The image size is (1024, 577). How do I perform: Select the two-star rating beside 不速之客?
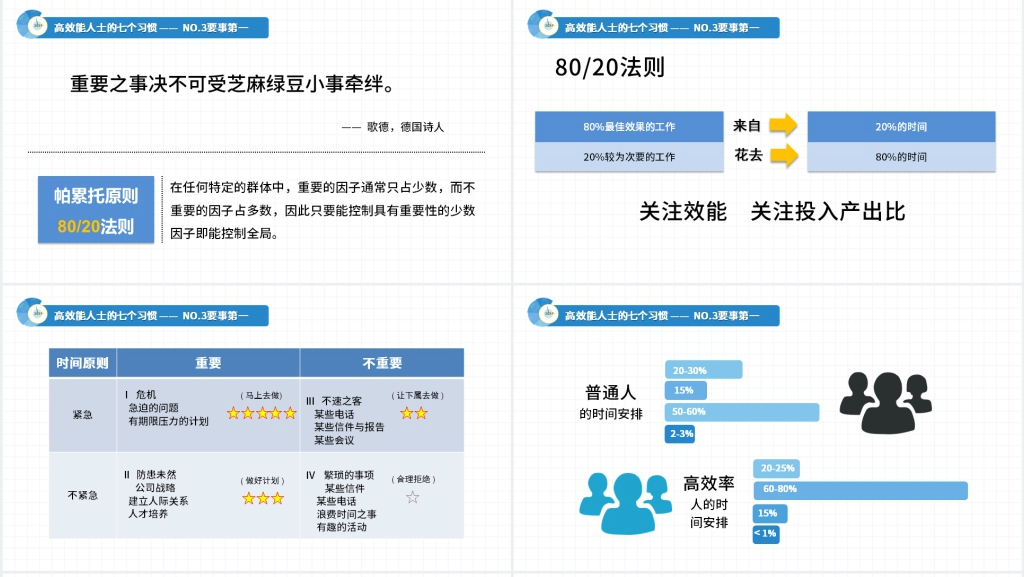pos(413,412)
